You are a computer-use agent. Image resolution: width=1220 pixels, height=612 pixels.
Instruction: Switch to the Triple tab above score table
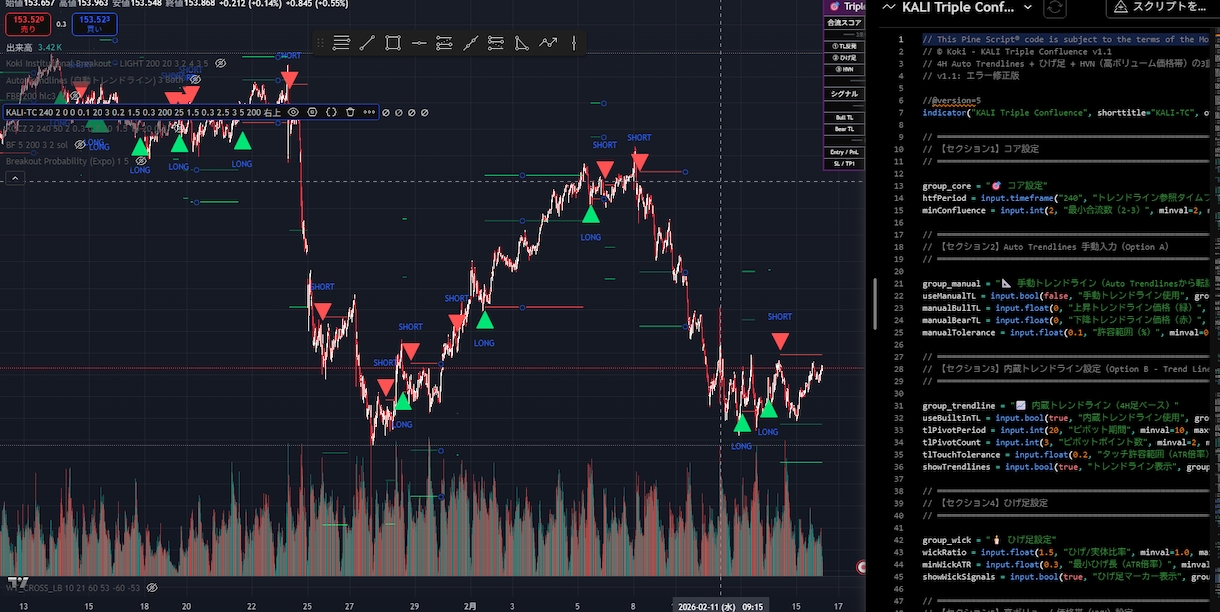click(x=845, y=6)
